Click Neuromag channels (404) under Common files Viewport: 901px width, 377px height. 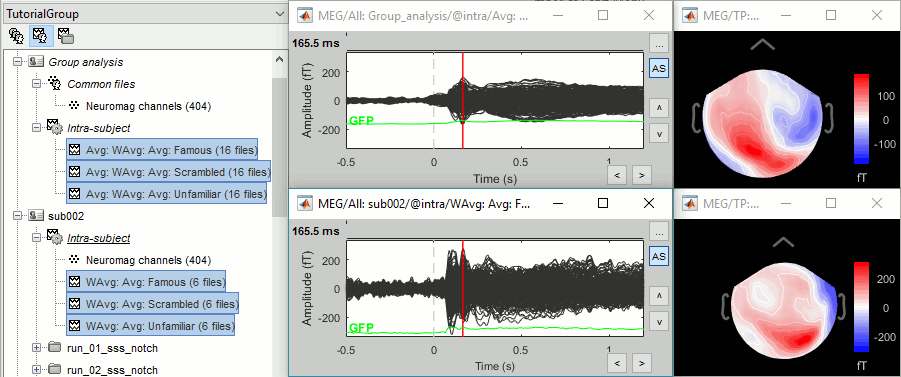[148, 106]
